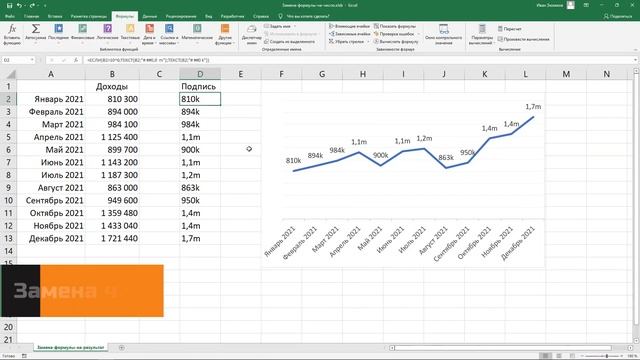The image size is (640, 360).
Task: Switch to the View tab
Action: pyautogui.click(x=209, y=16)
